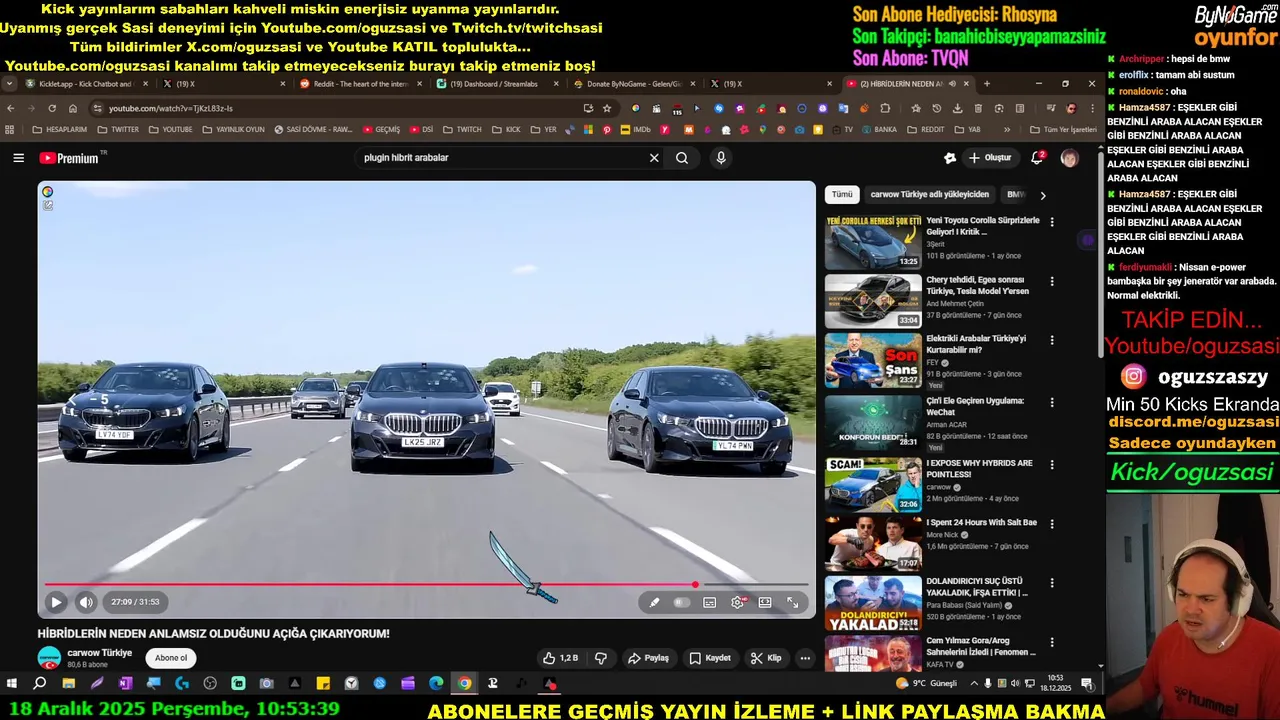
Task: Open the Klip clip button
Action: (766, 658)
